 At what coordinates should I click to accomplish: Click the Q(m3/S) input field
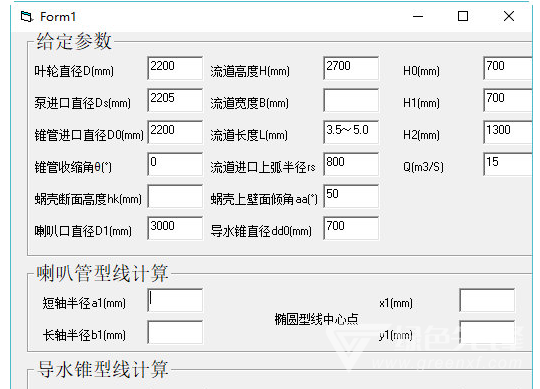(508, 164)
